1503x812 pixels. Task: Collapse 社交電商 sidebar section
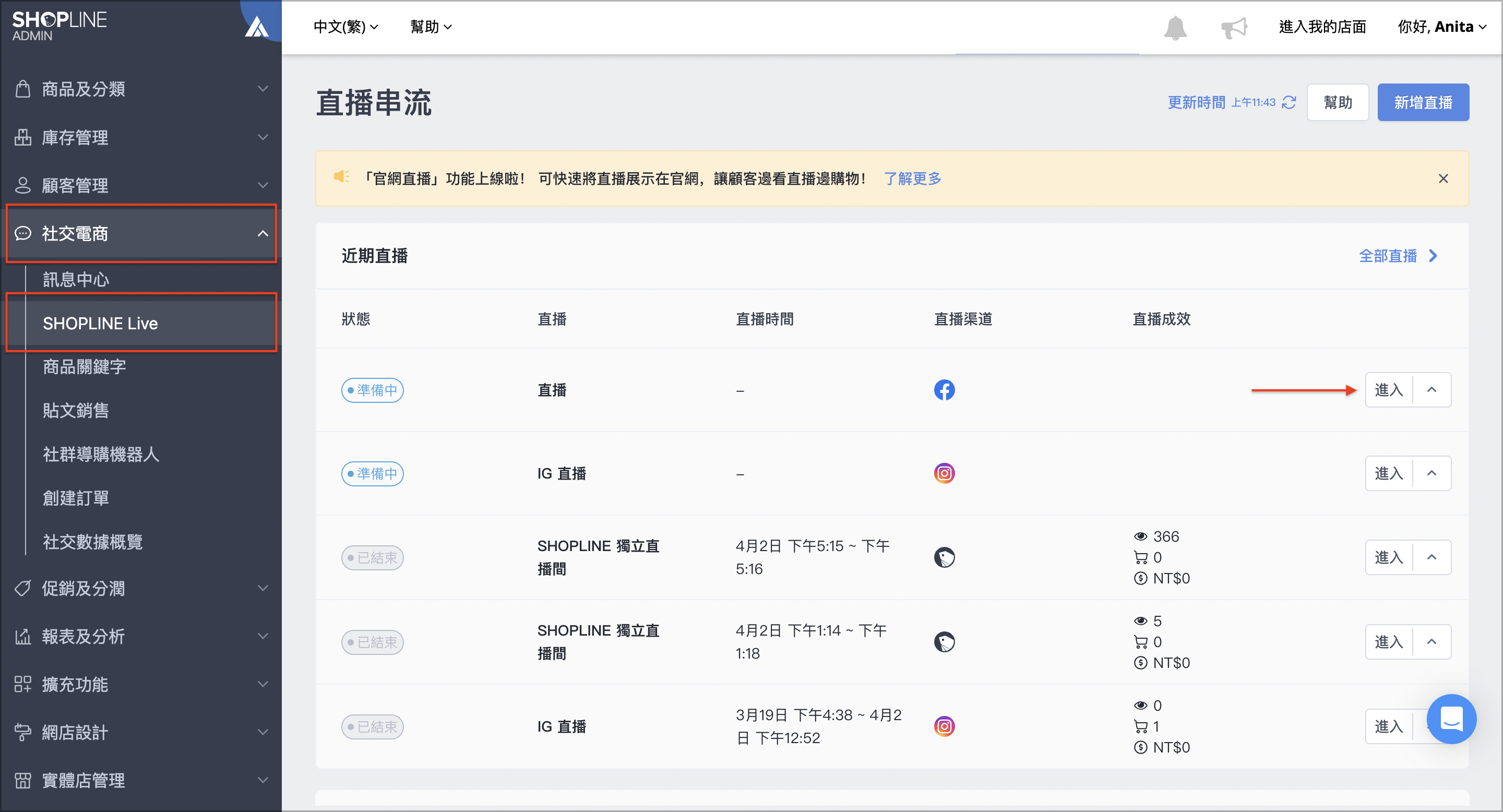click(263, 233)
